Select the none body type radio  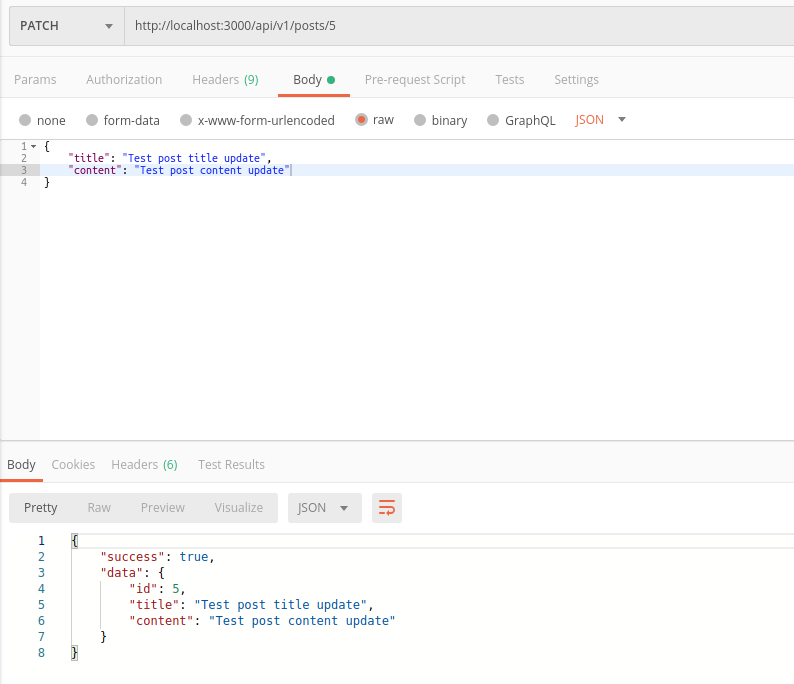click(25, 120)
